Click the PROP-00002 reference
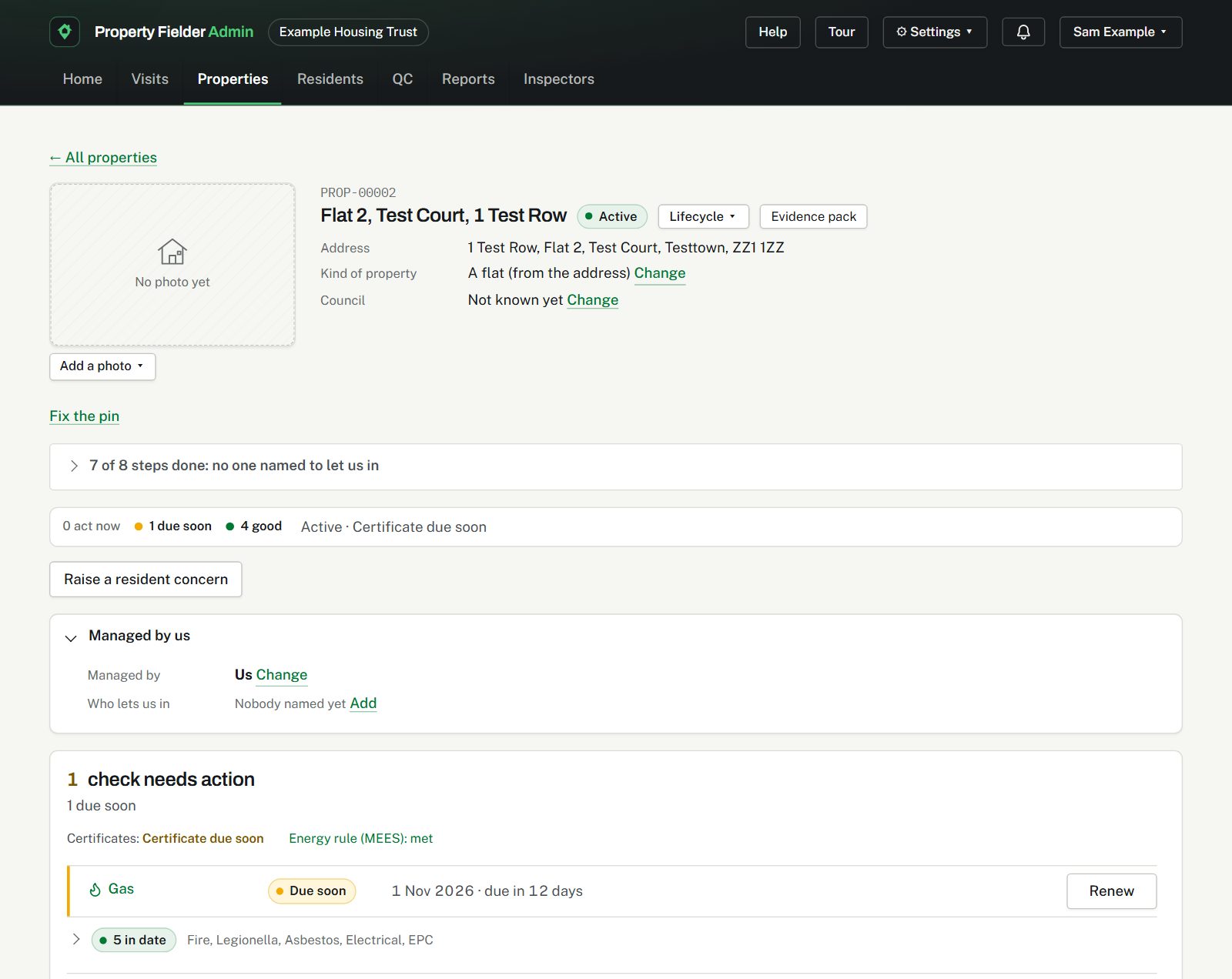The image size is (1232, 979). coord(358,192)
